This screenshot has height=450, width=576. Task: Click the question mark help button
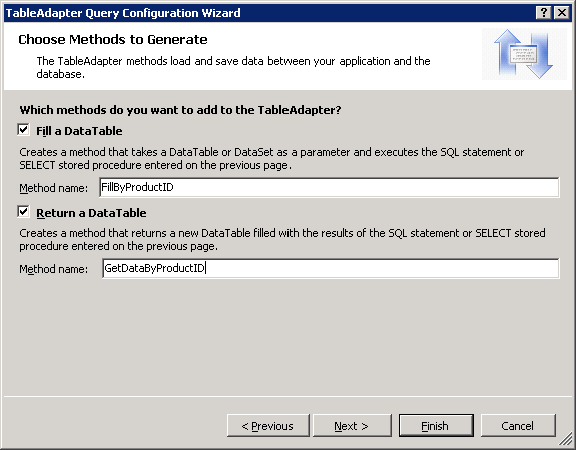coord(544,13)
